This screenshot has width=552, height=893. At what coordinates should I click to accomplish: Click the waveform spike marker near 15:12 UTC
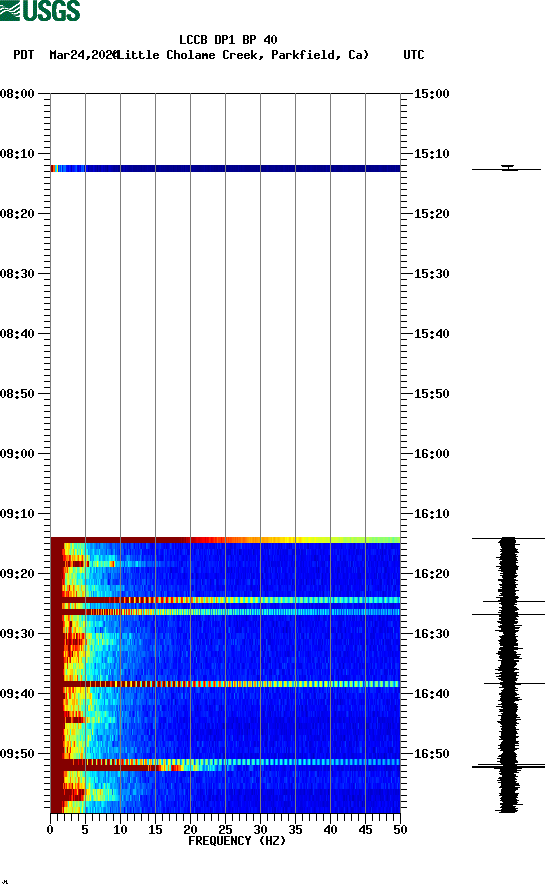(506, 169)
